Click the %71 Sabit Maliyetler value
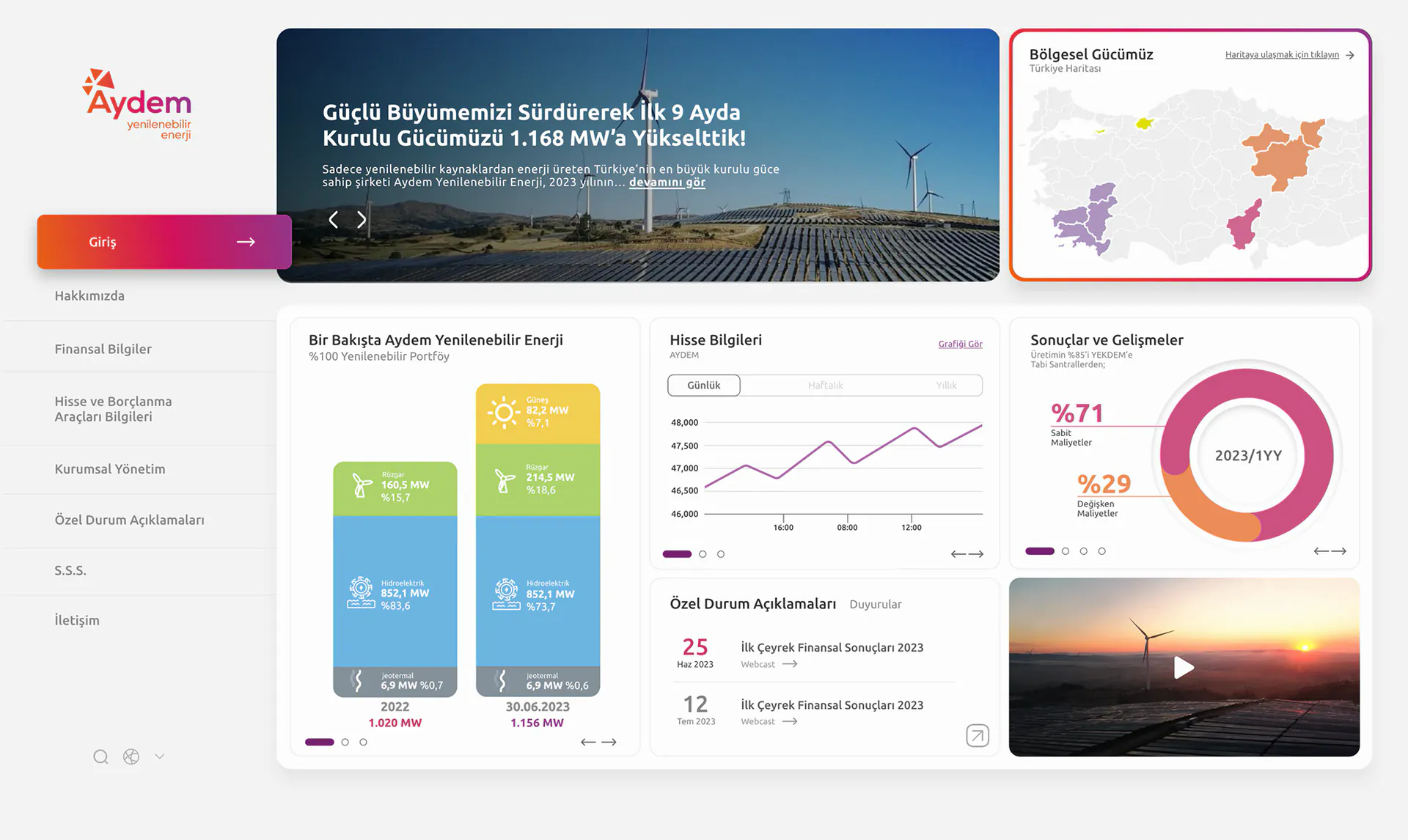This screenshot has height=840, width=1408. click(x=1077, y=413)
